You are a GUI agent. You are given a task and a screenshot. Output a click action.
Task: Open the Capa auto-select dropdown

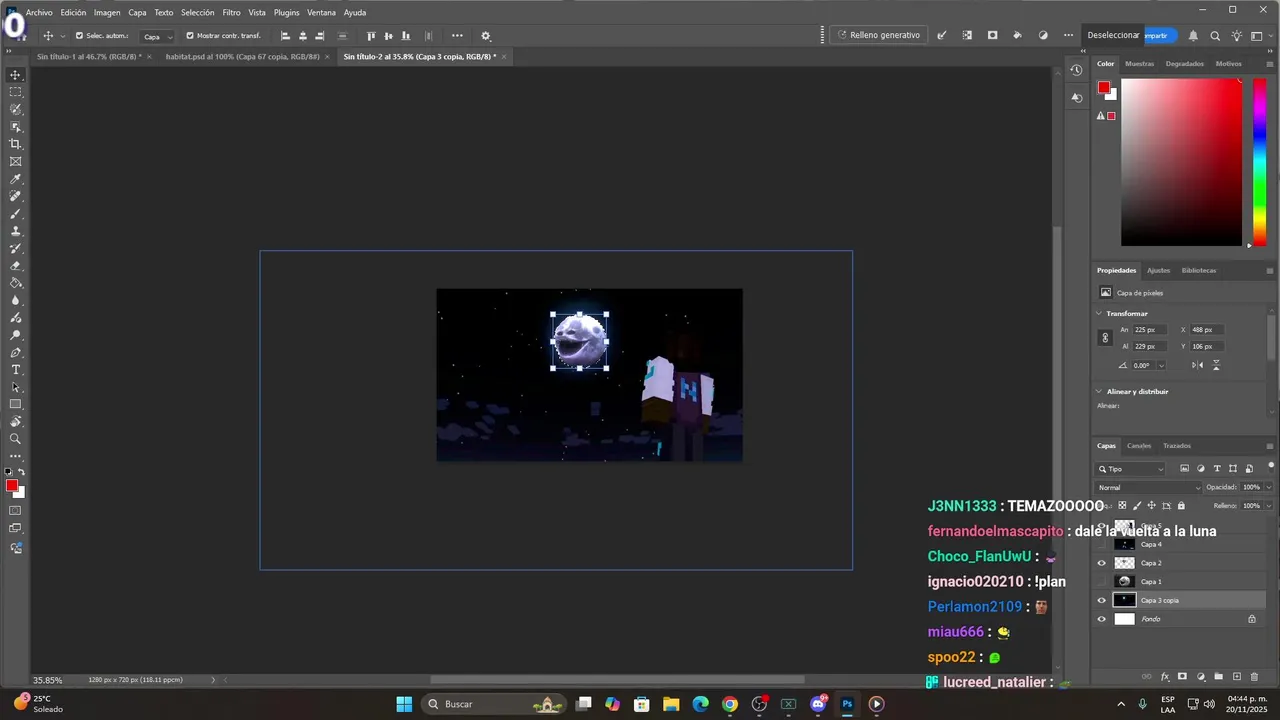point(157,36)
